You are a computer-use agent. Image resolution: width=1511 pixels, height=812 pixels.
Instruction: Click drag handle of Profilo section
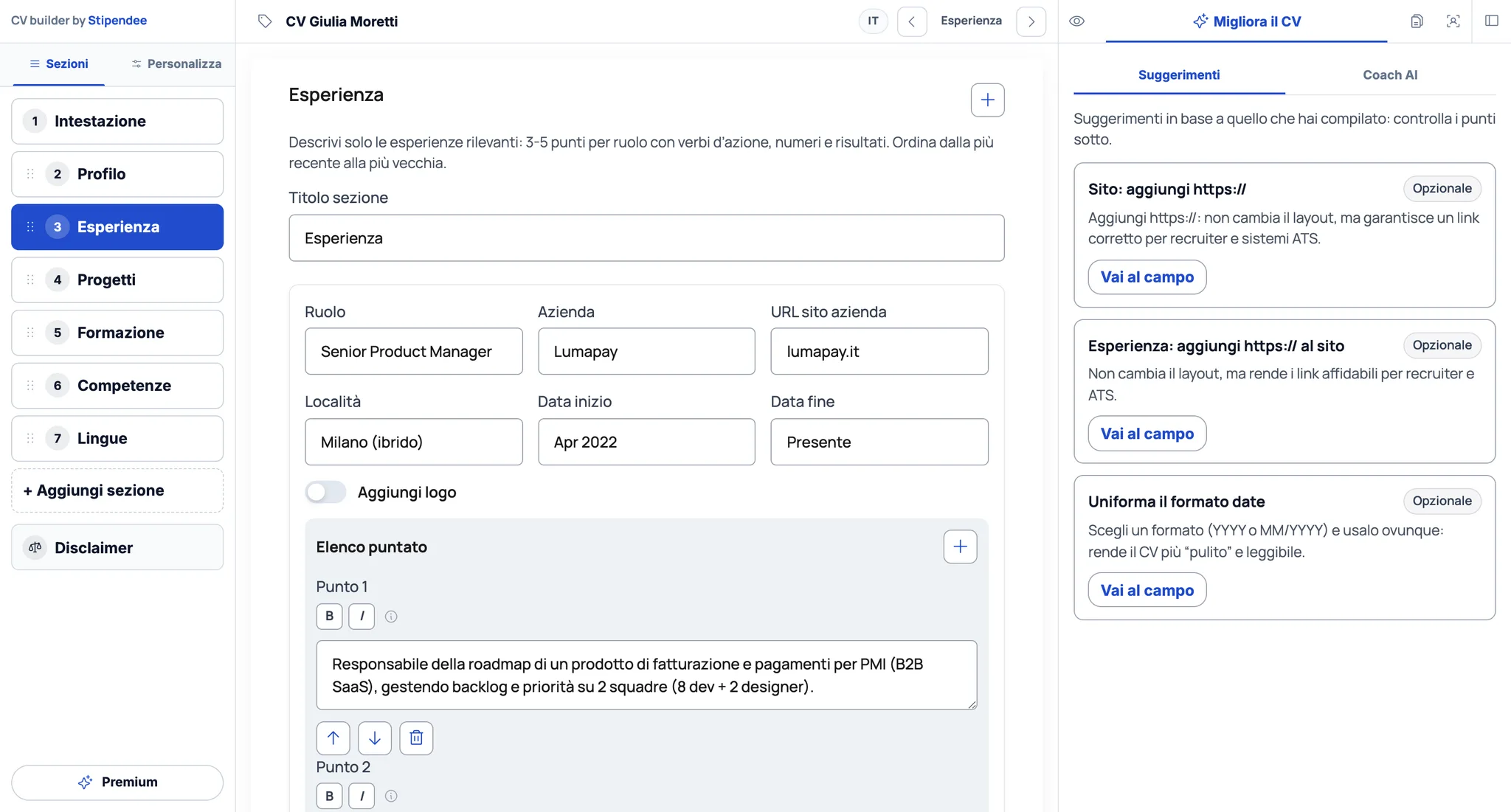tap(30, 174)
